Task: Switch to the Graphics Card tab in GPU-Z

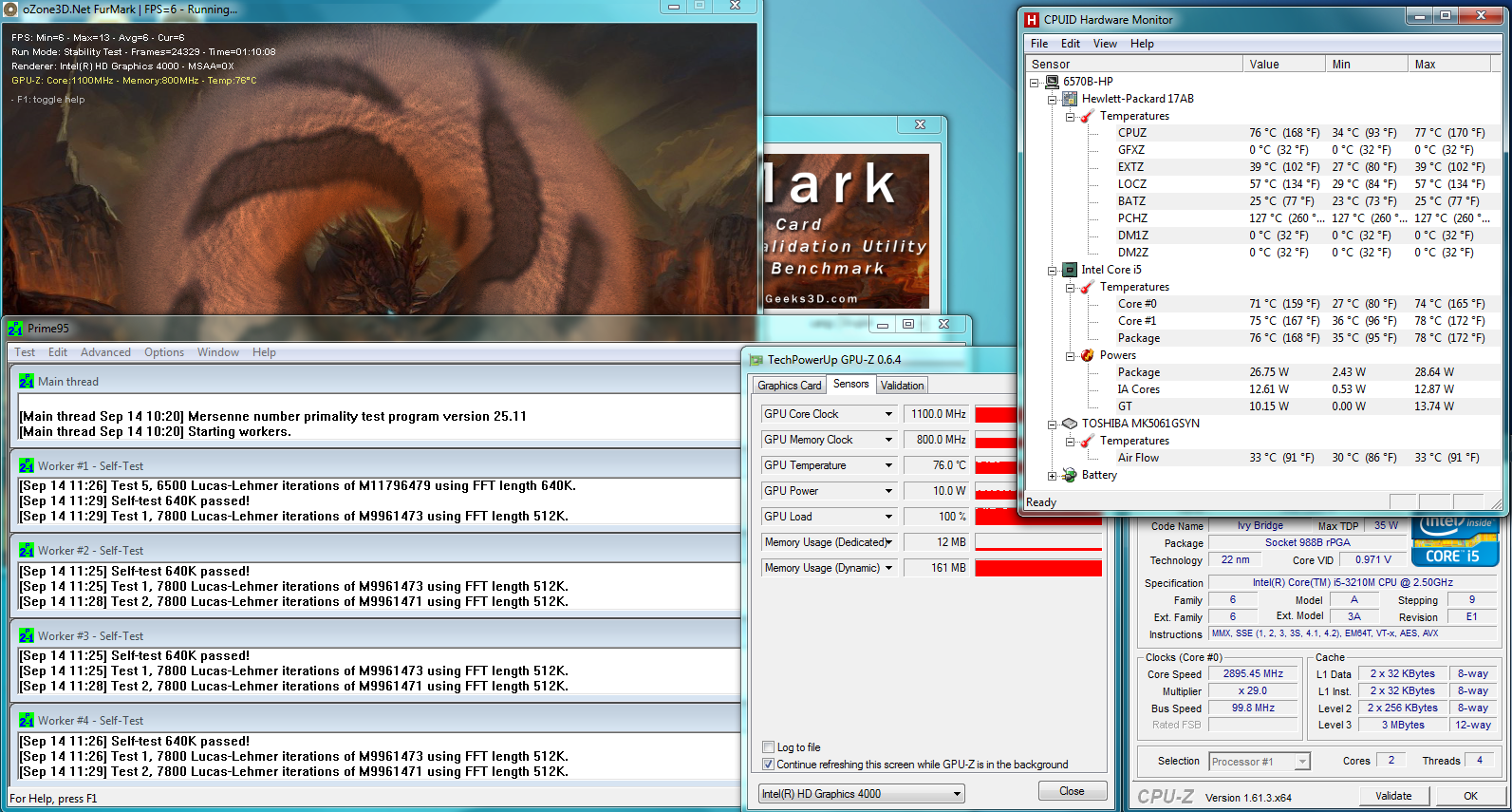Action: point(790,386)
